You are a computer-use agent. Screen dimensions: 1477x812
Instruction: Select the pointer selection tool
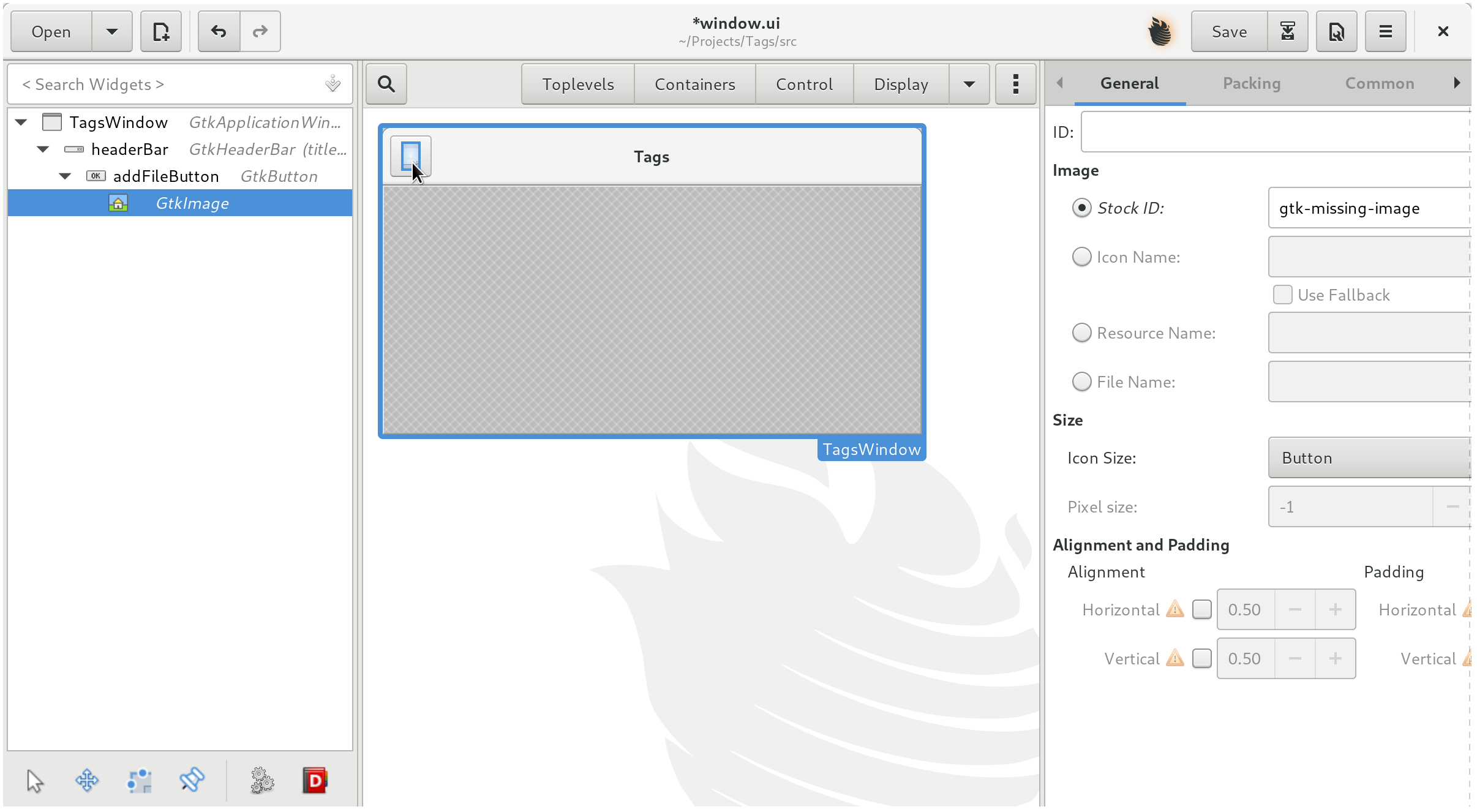click(35, 781)
